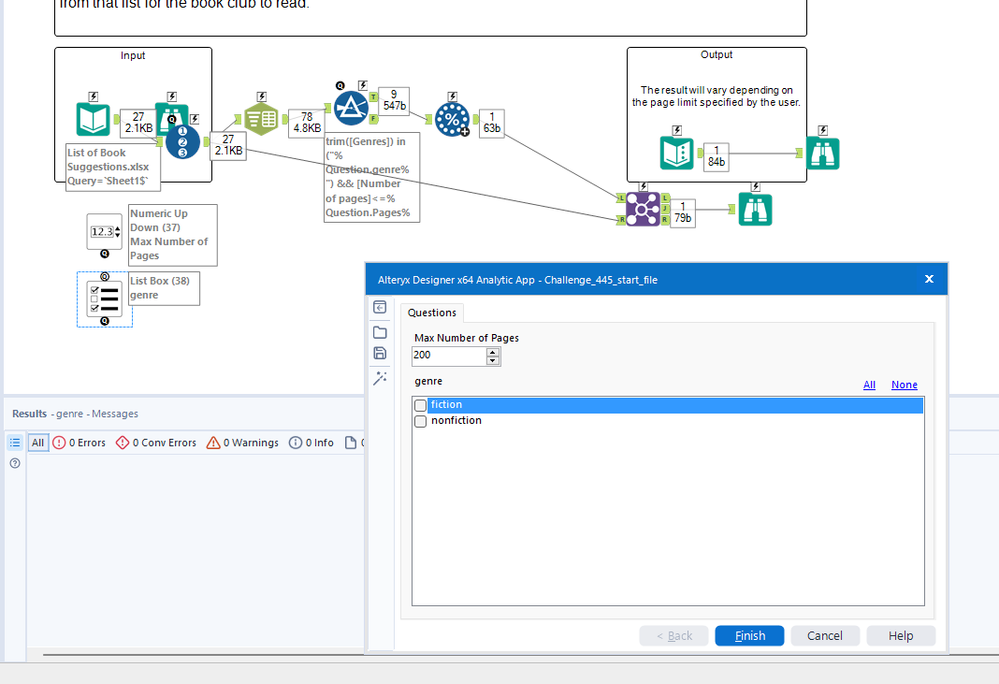Click the Max Number of Pages field

[449, 355]
